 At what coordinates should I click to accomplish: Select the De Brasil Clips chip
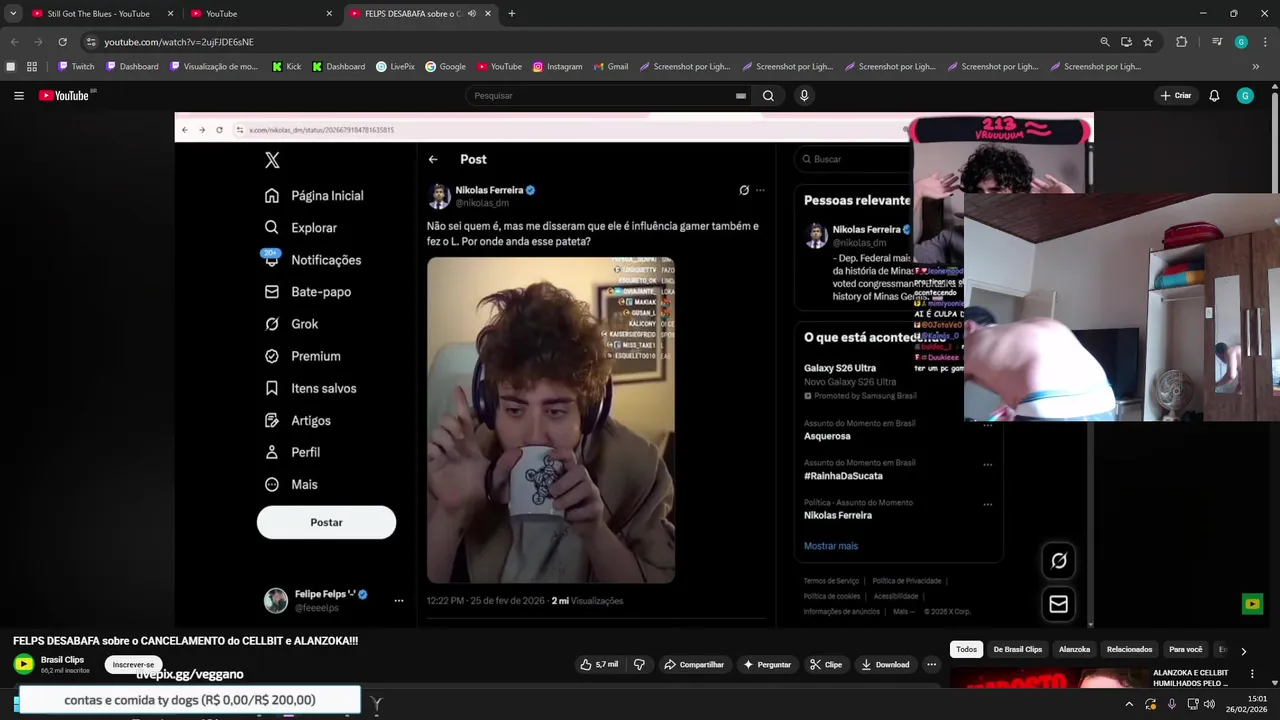(1017, 649)
